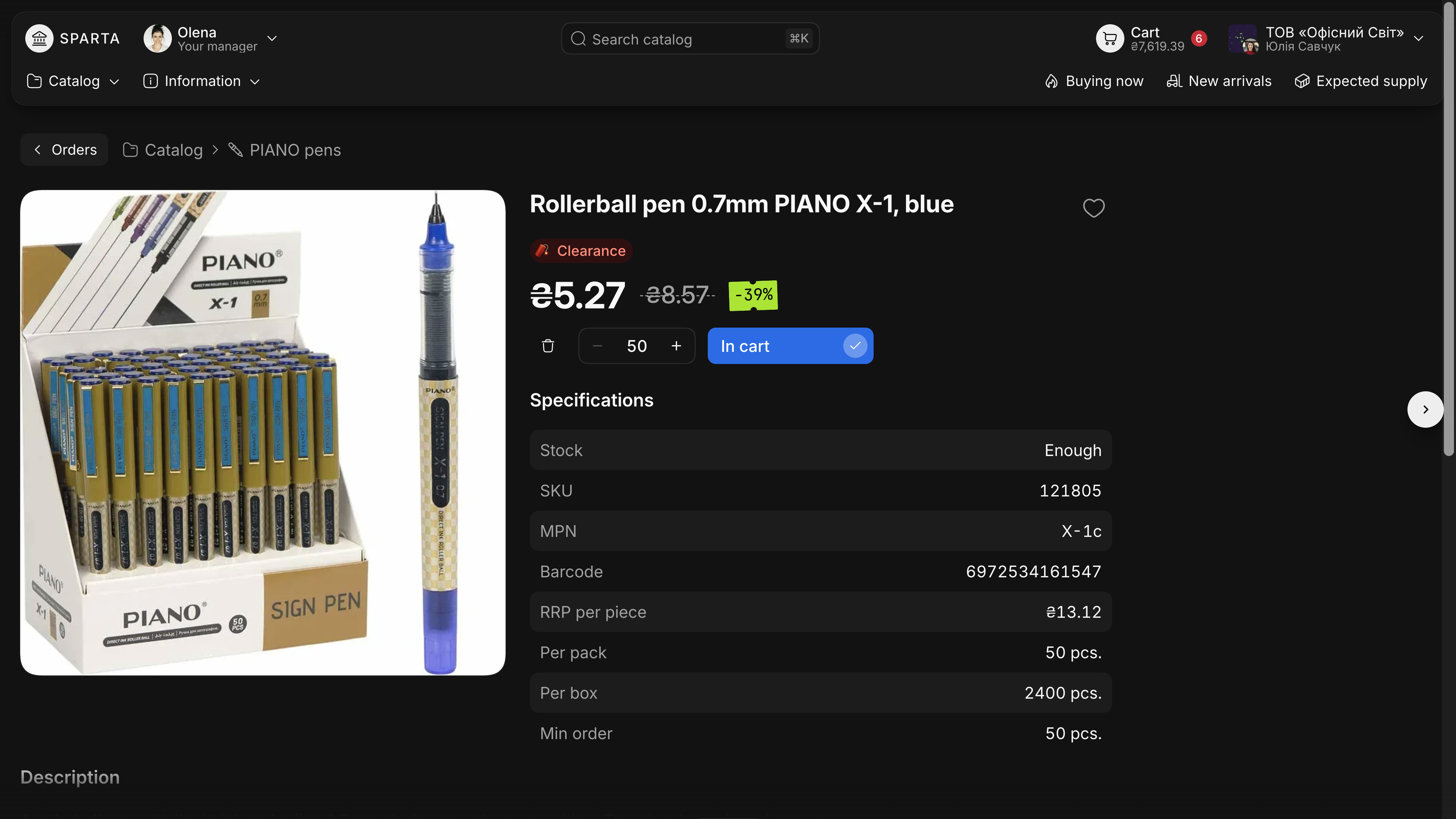Open New arrivals section
The width and height of the screenshot is (1456, 819).
1219,81
